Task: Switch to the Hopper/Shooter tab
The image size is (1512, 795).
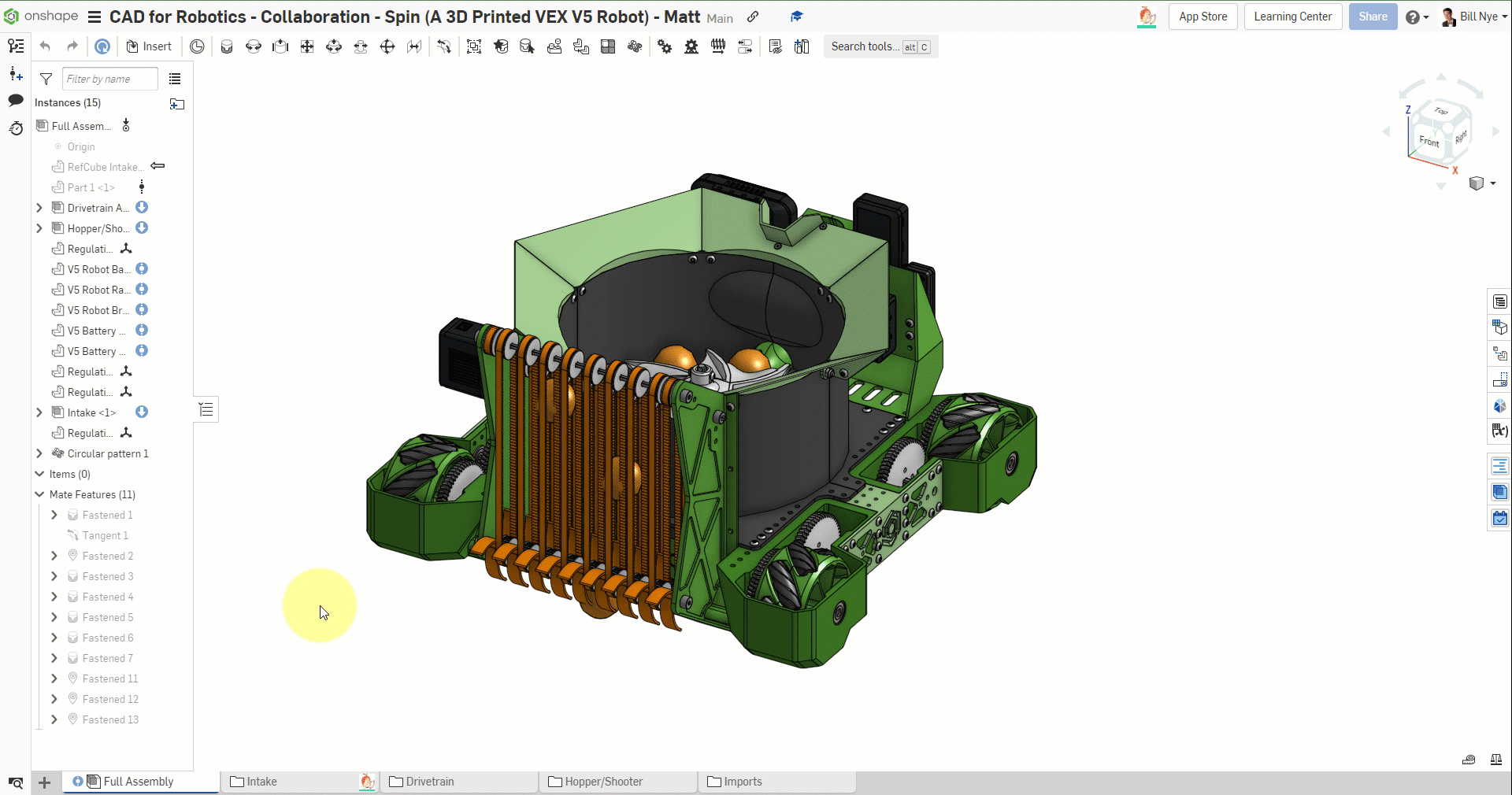Action: click(x=603, y=782)
